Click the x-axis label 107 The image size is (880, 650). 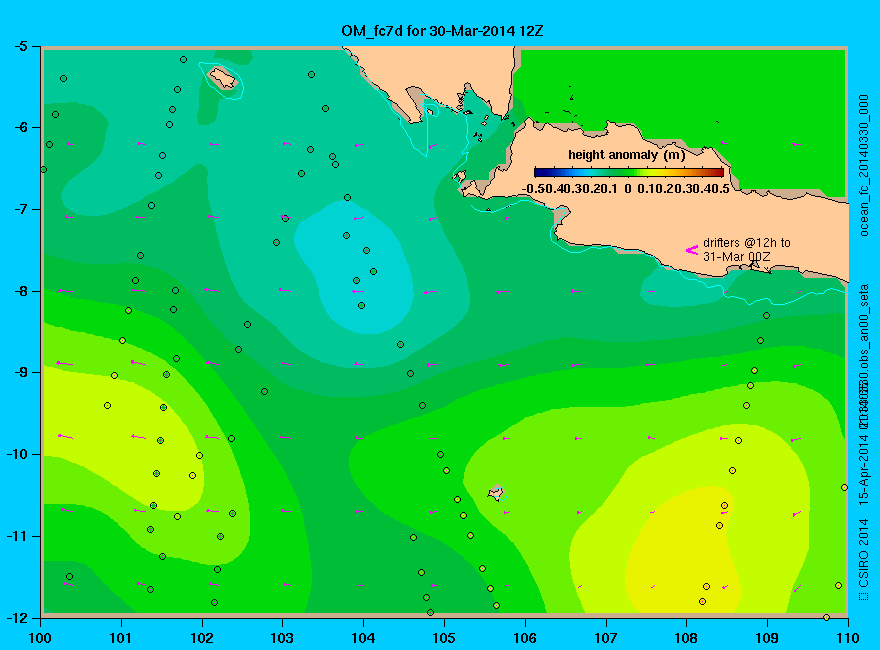pos(606,638)
